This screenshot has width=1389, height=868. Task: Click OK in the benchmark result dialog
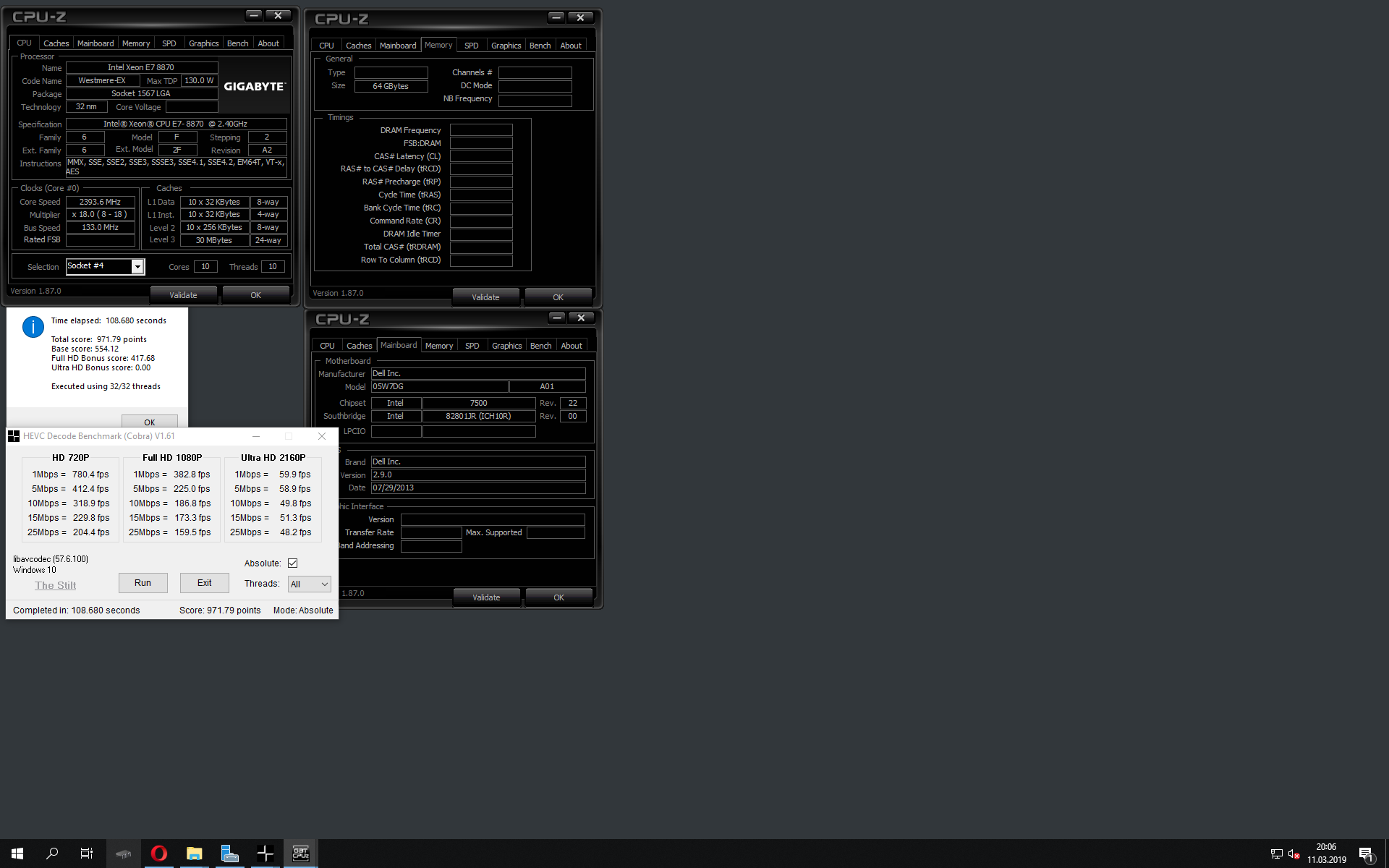click(149, 421)
